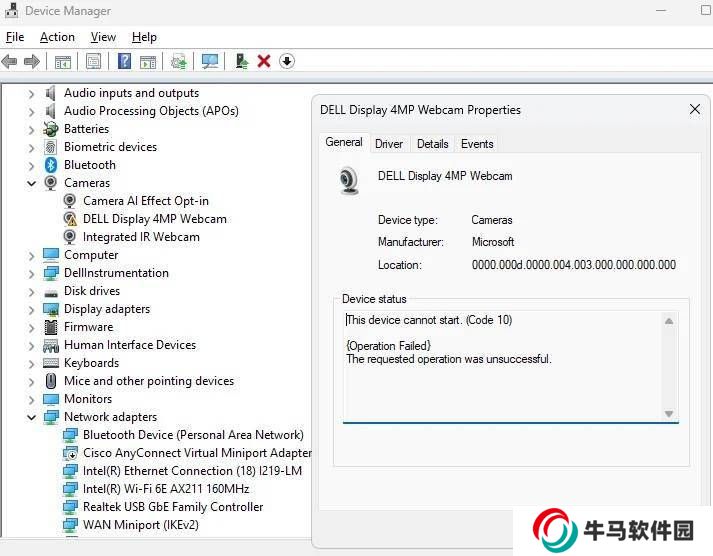Click the Properties toolbar icon
The height and width of the screenshot is (556, 713).
93,61
